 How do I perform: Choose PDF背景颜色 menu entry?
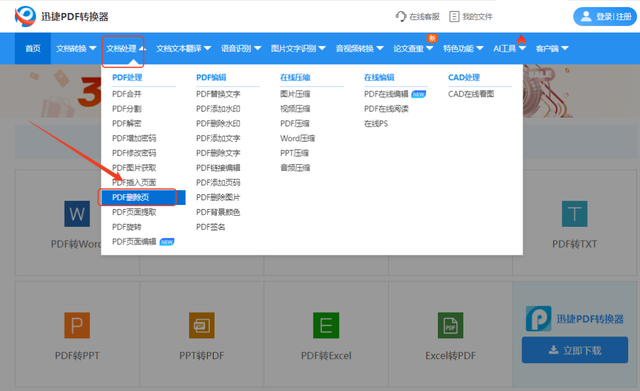point(218,212)
